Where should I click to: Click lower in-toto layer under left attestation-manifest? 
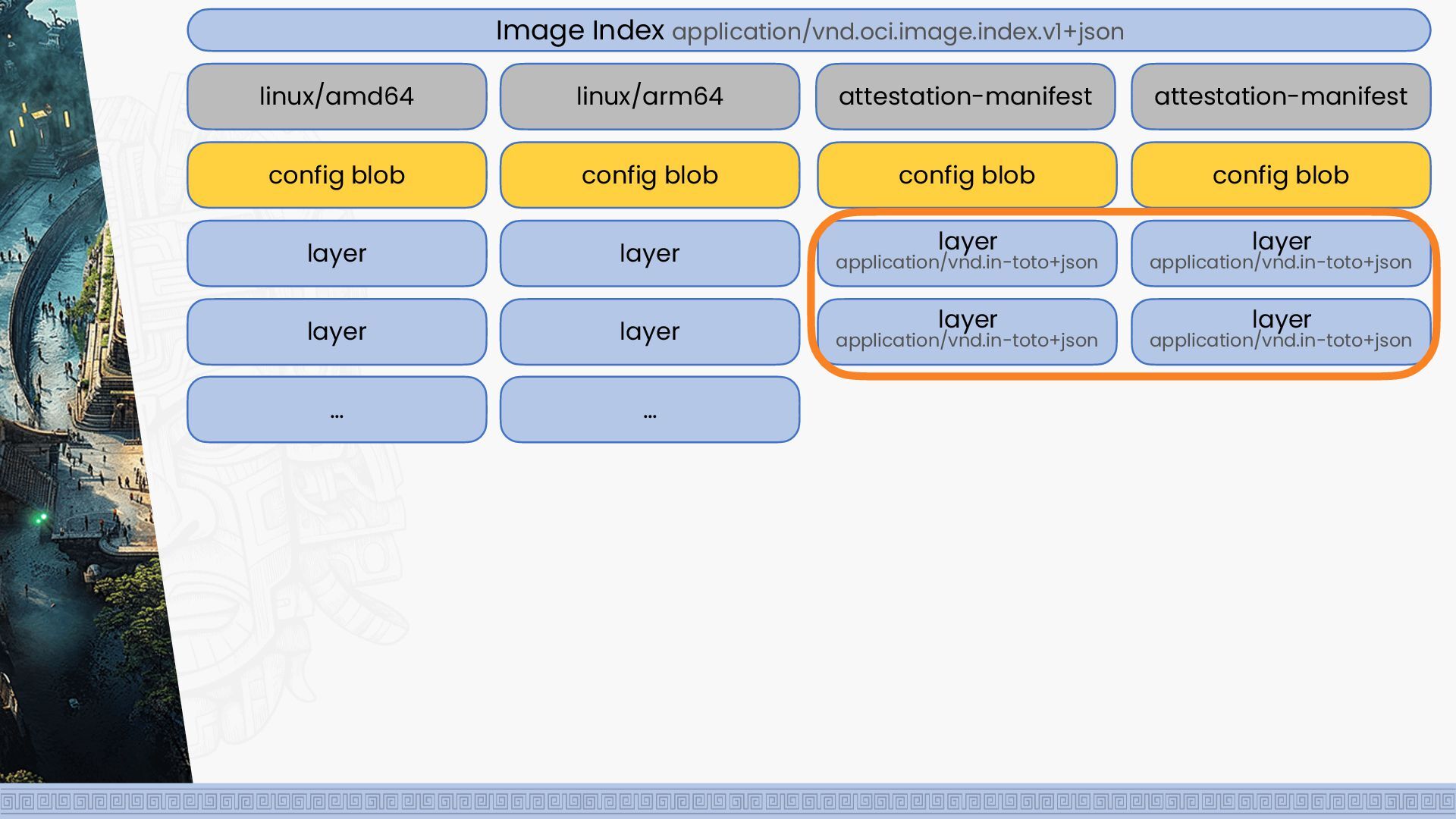(x=967, y=331)
